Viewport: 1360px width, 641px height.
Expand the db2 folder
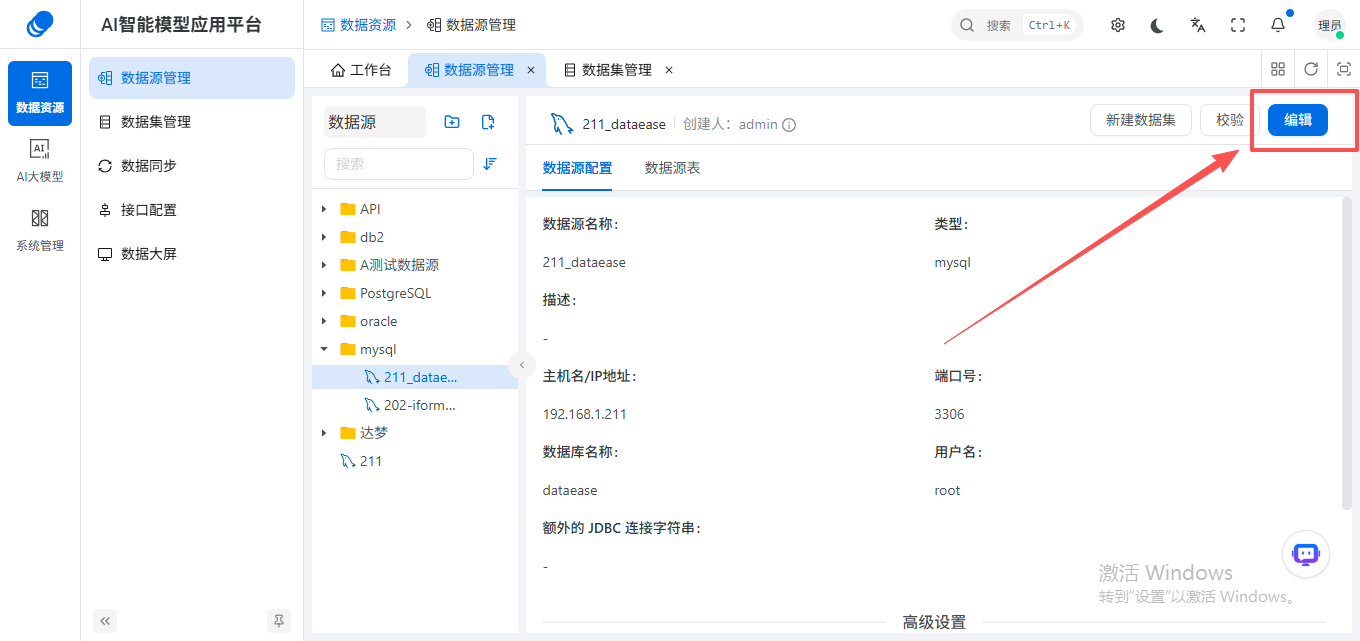pyautogui.click(x=324, y=237)
